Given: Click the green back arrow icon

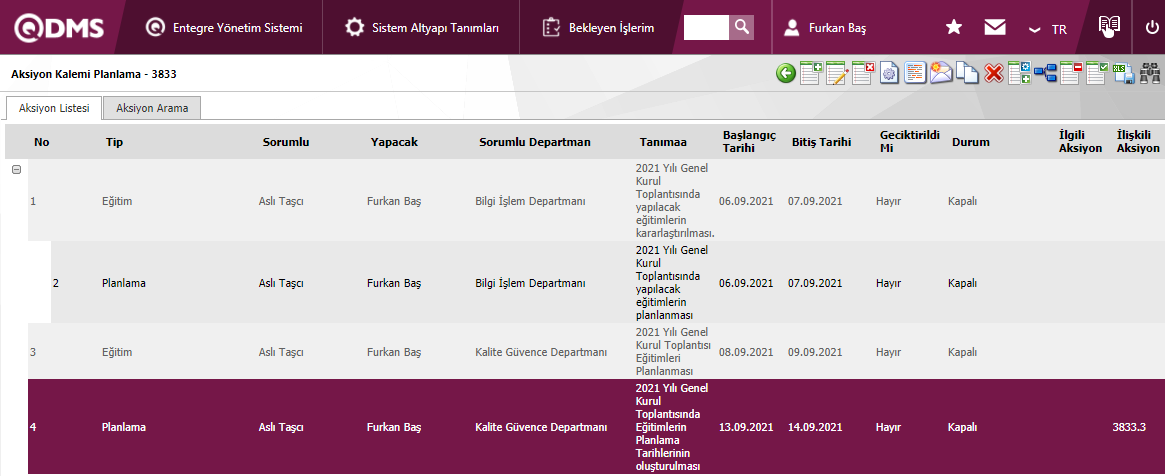Looking at the screenshot, I should click(x=787, y=73).
